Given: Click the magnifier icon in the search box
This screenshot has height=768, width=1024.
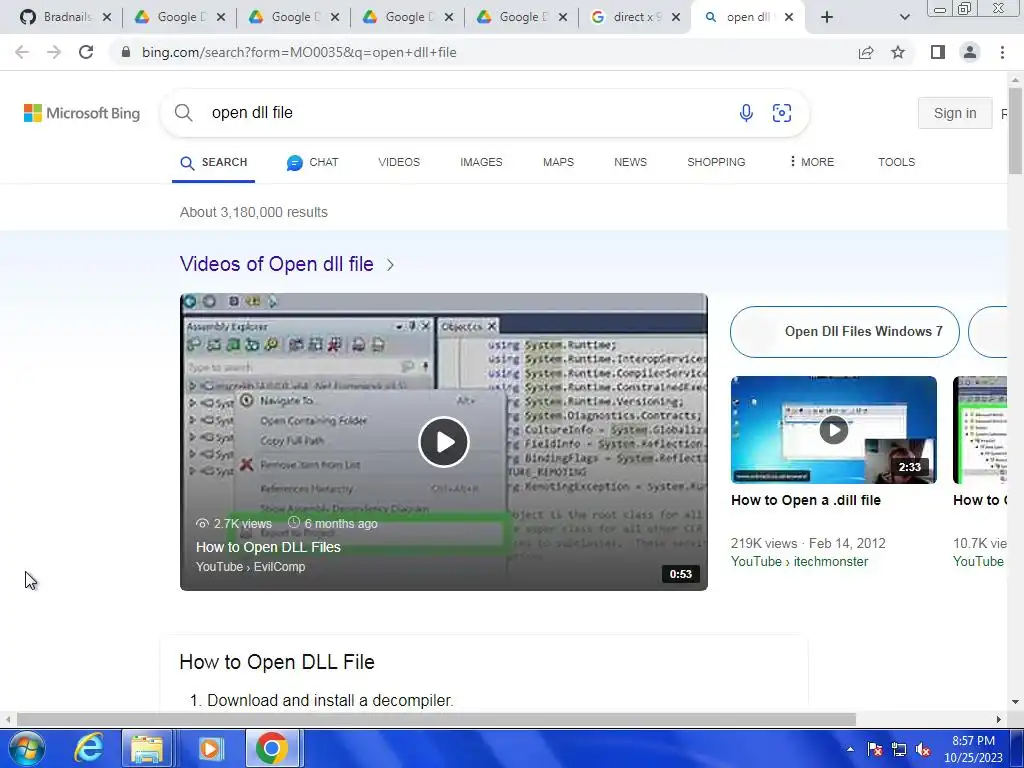Looking at the screenshot, I should (184, 112).
